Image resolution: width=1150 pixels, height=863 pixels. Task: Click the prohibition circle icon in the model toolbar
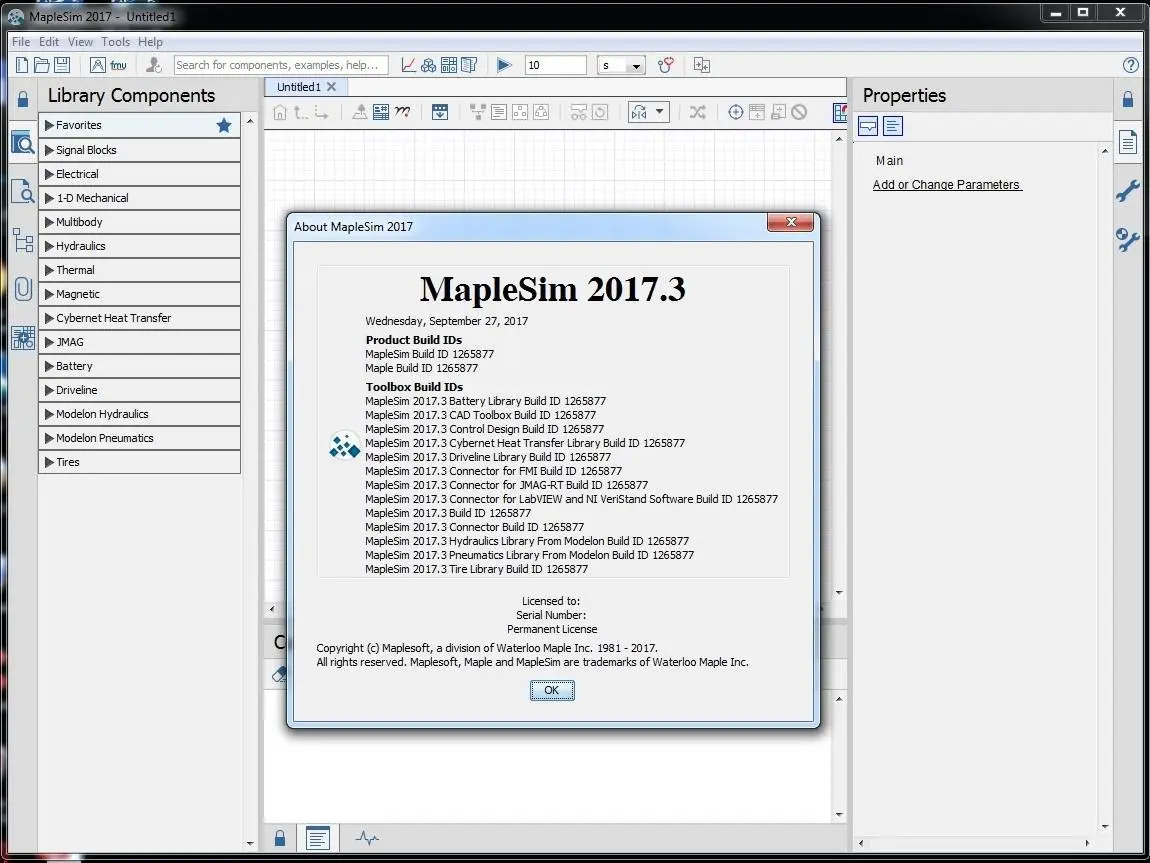[799, 112]
